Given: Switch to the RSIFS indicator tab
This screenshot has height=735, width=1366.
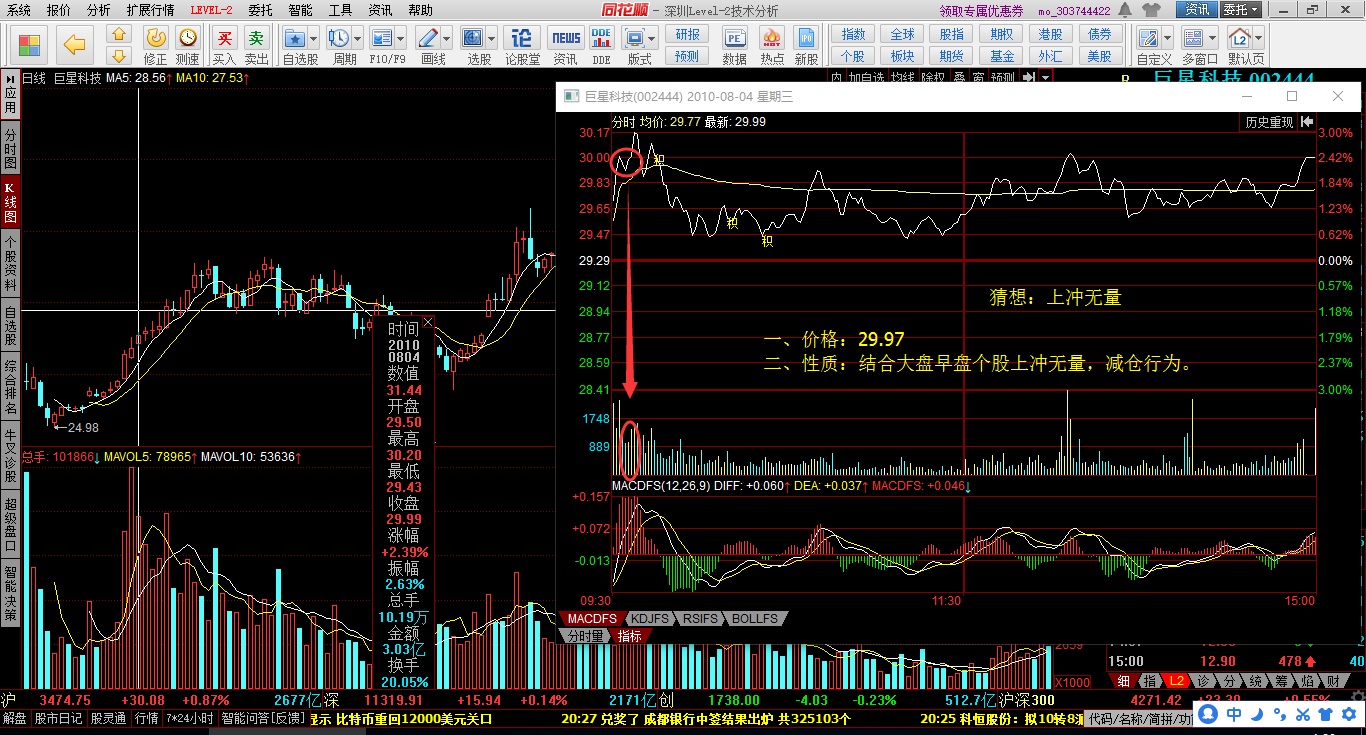Looking at the screenshot, I should (x=702, y=619).
